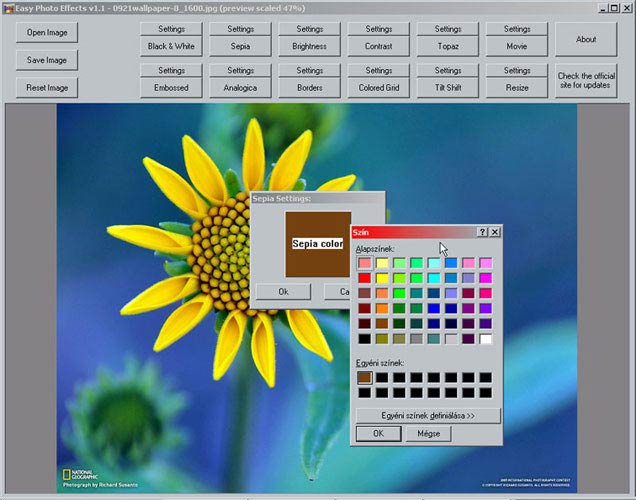Pick the black swatch in basic colors
The image size is (636, 500).
(x=365, y=339)
